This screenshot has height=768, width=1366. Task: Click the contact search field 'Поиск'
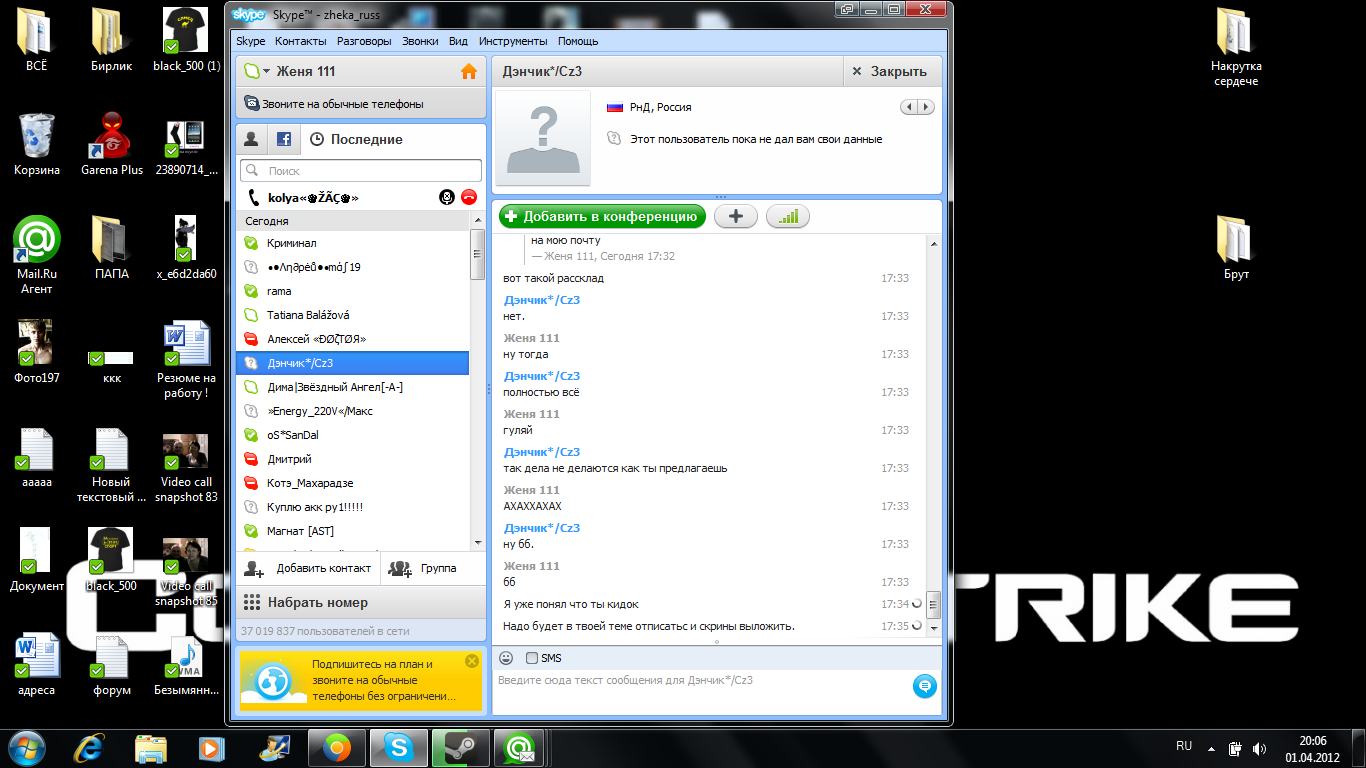(x=361, y=171)
